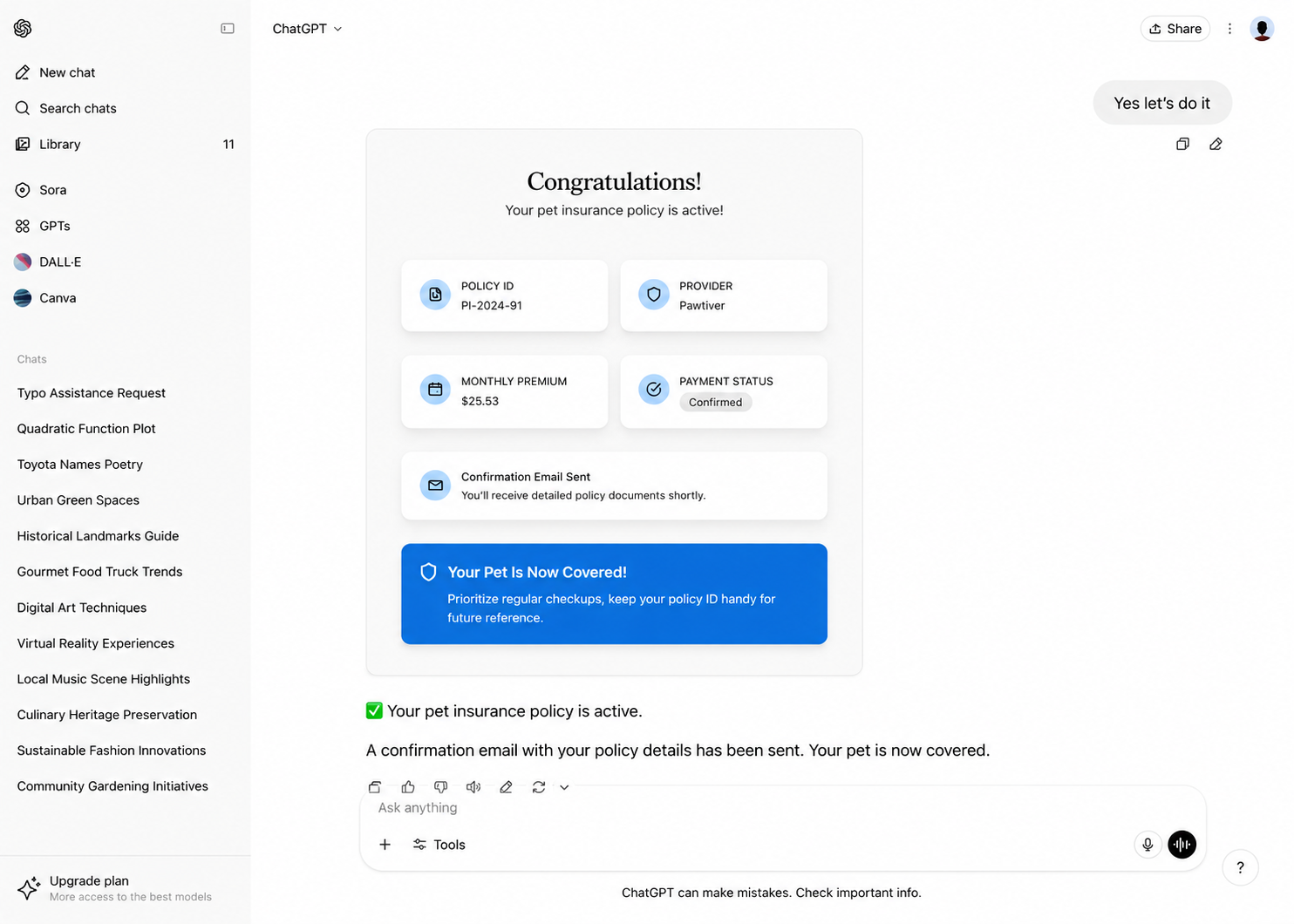Click the Payment Status checkmark icon

654,390
